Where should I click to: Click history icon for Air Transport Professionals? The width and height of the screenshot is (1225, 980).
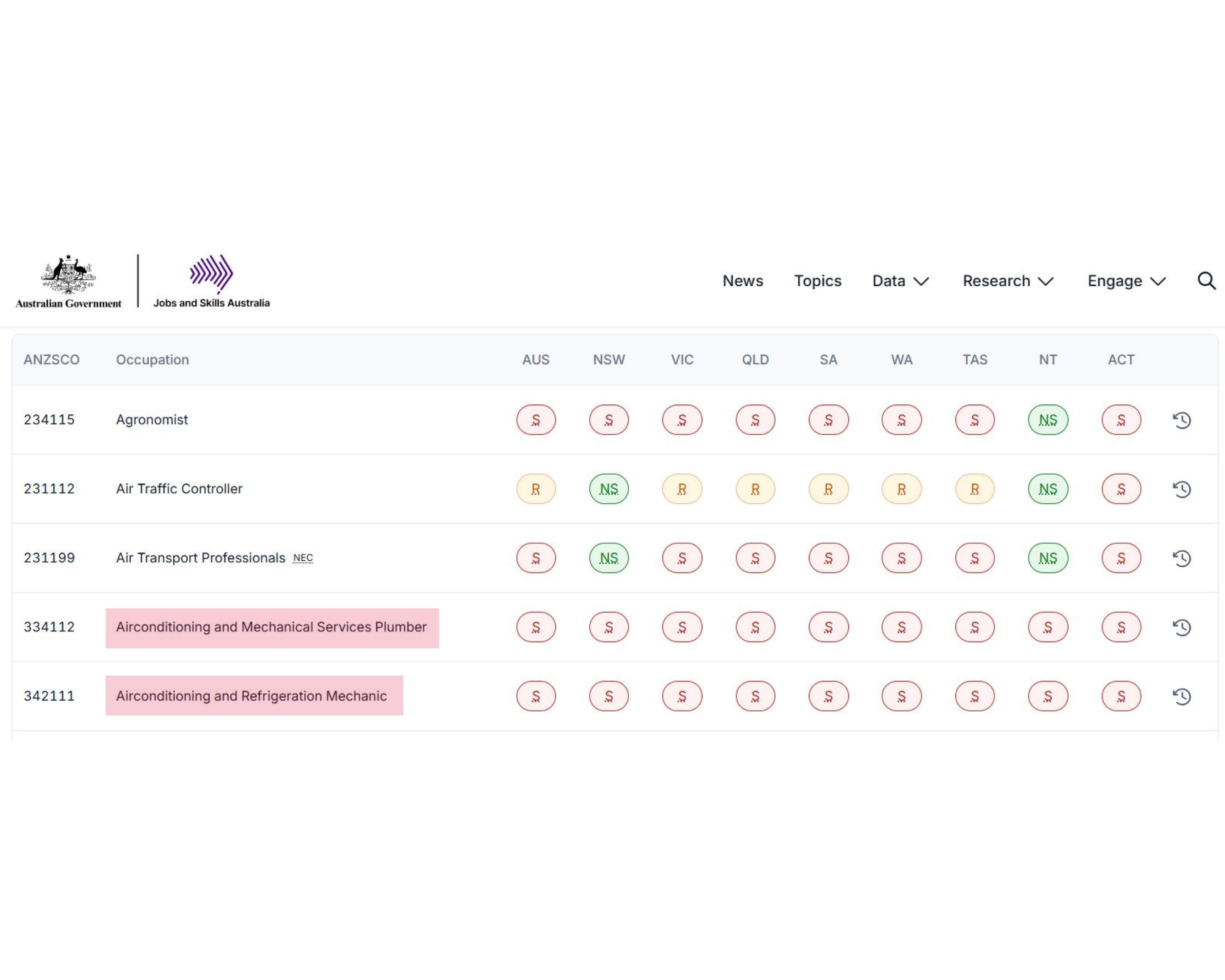pos(1182,558)
